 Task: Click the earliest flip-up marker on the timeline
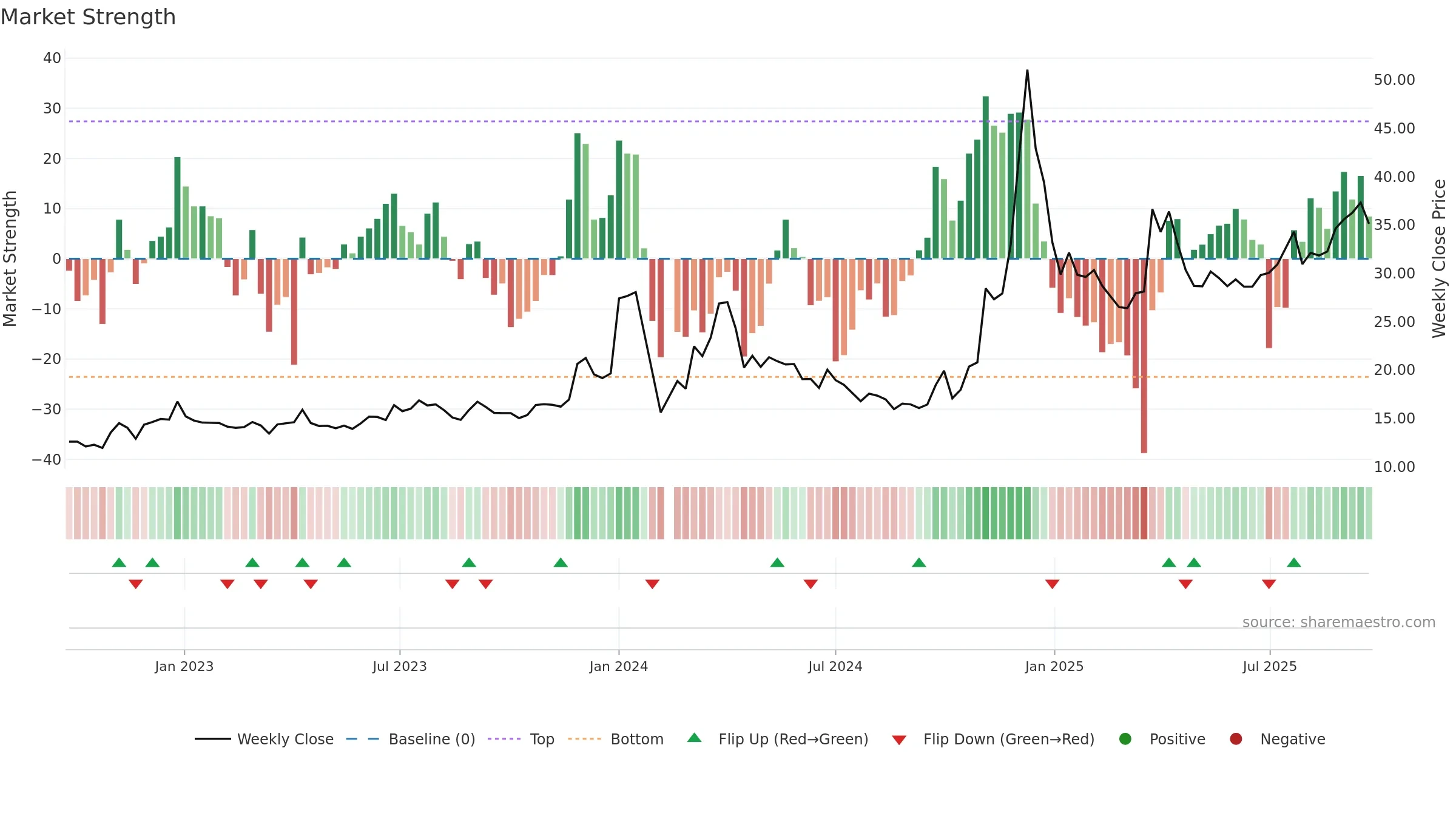click(119, 562)
